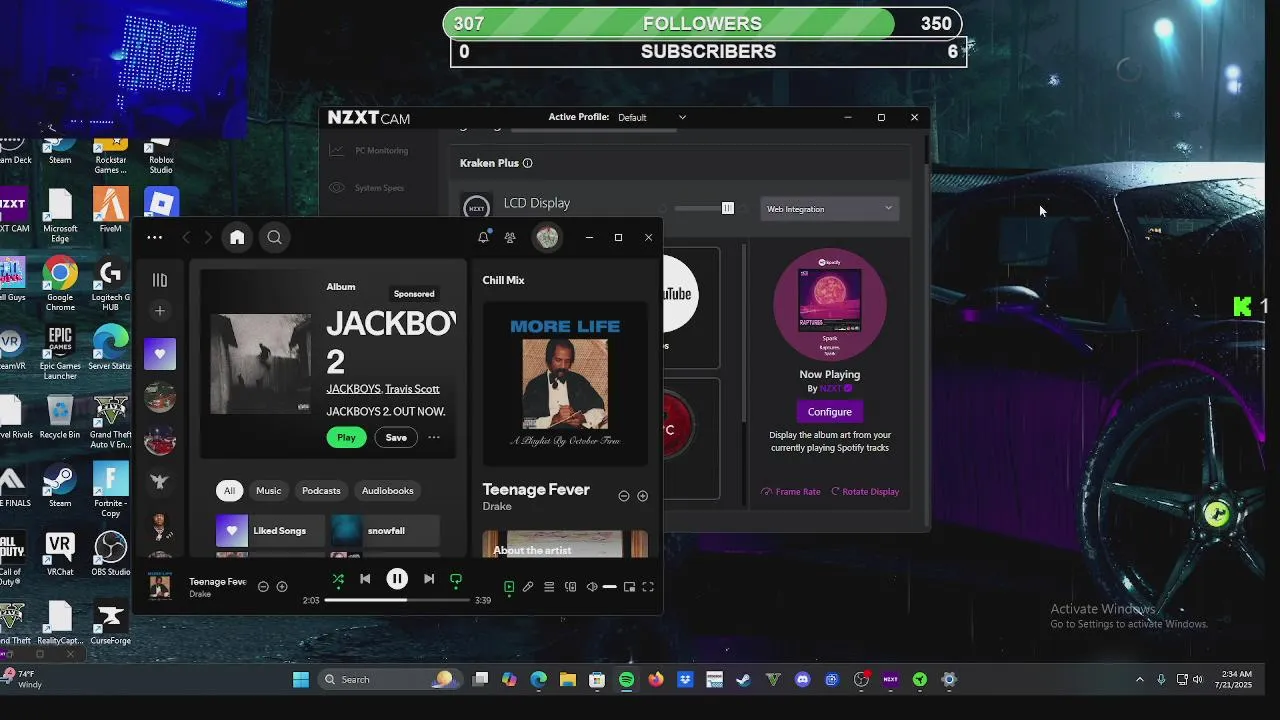Add Teenage Fever to Liked Songs
Viewport: 1280px width, 720px height.
point(642,496)
